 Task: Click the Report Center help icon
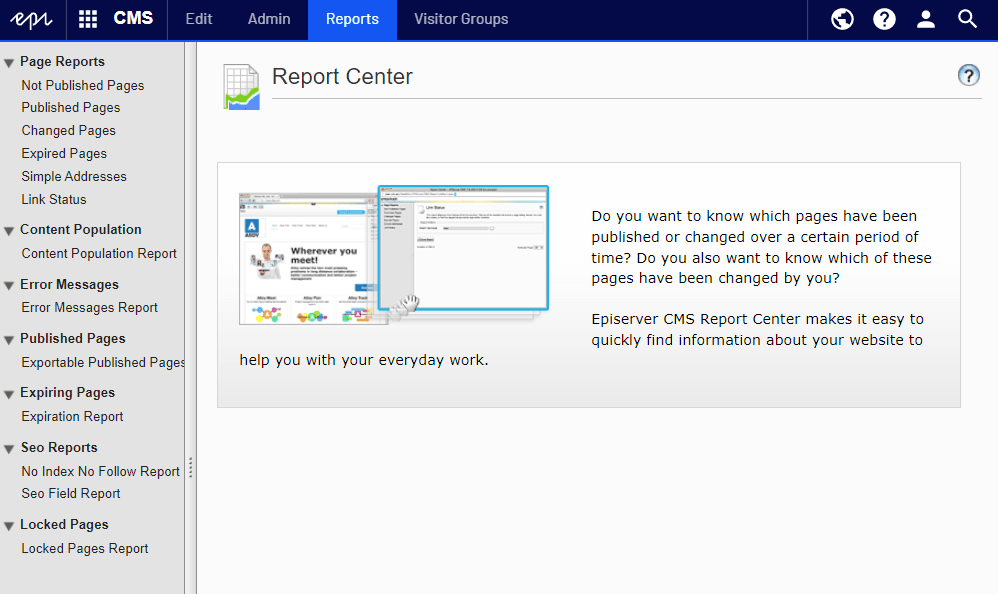[969, 76]
